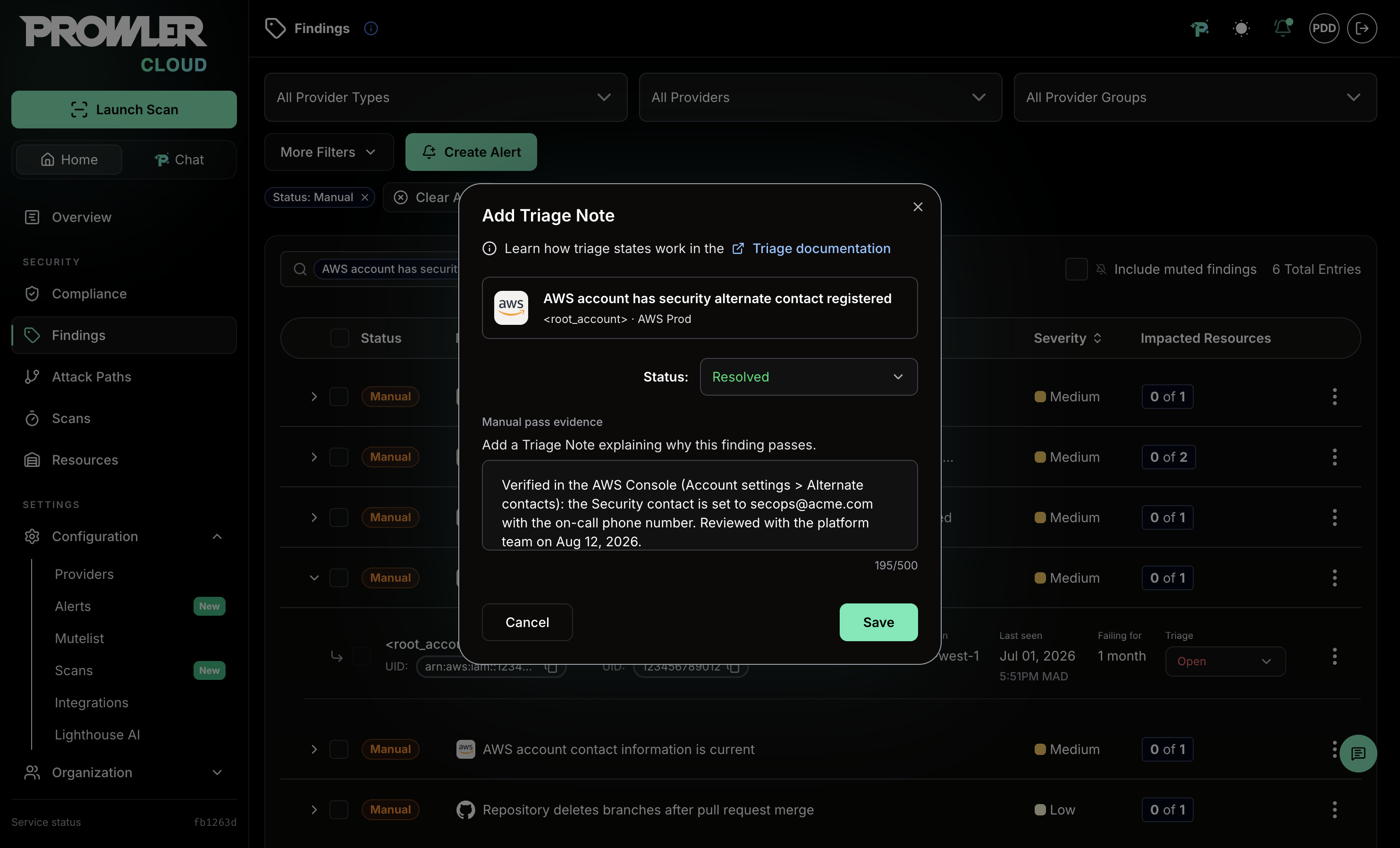Expand the Organization section
The height and width of the screenshot is (848, 1400).
(x=124, y=772)
